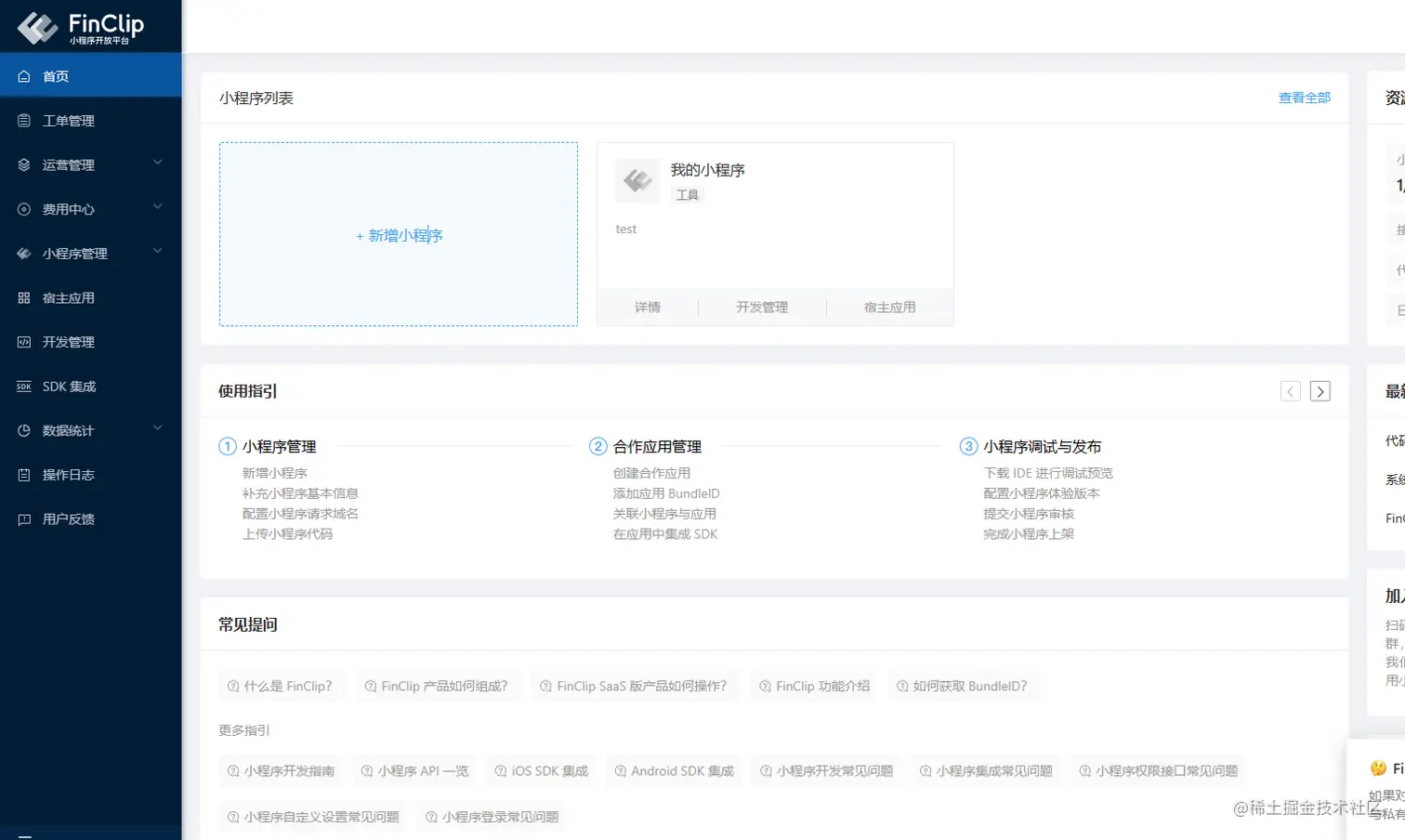This screenshot has height=840, width=1405.
Task: Click guide link 关联小程序与应用
Action: tap(664, 514)
